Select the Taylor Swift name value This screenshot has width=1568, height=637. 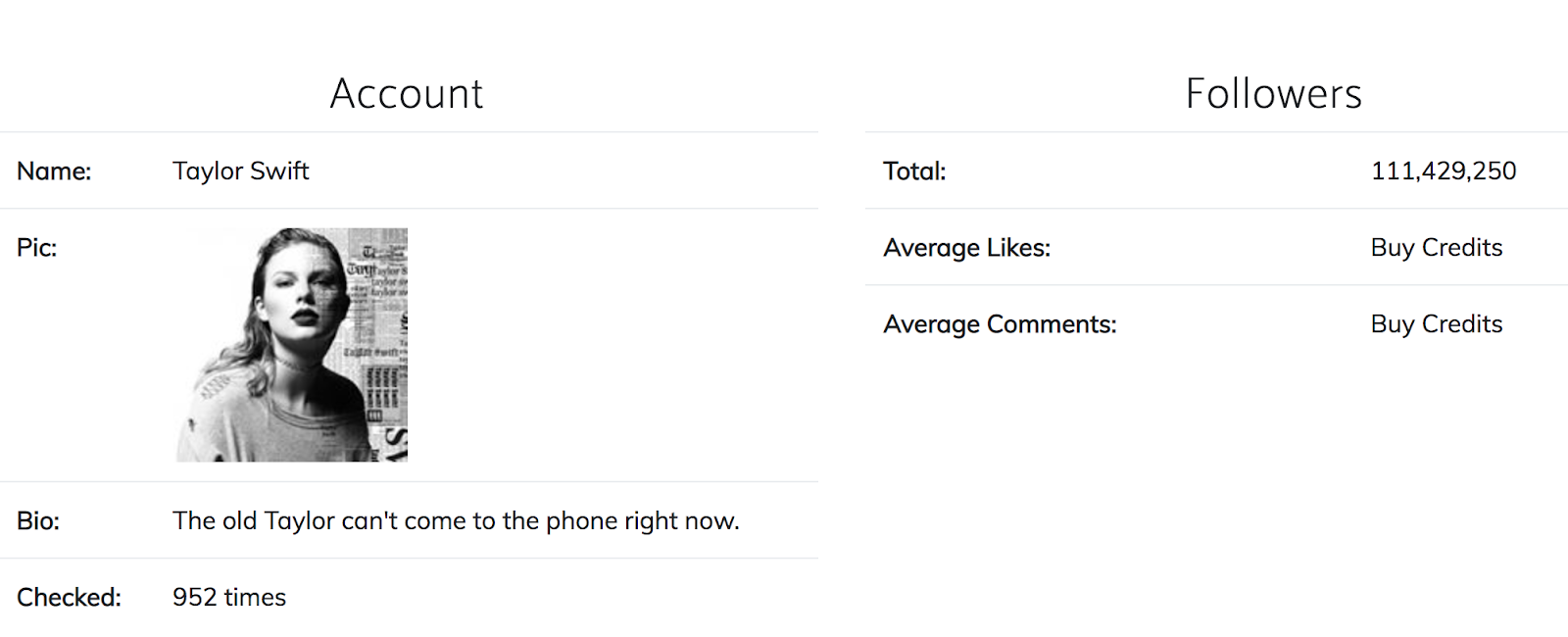[241, 171]
